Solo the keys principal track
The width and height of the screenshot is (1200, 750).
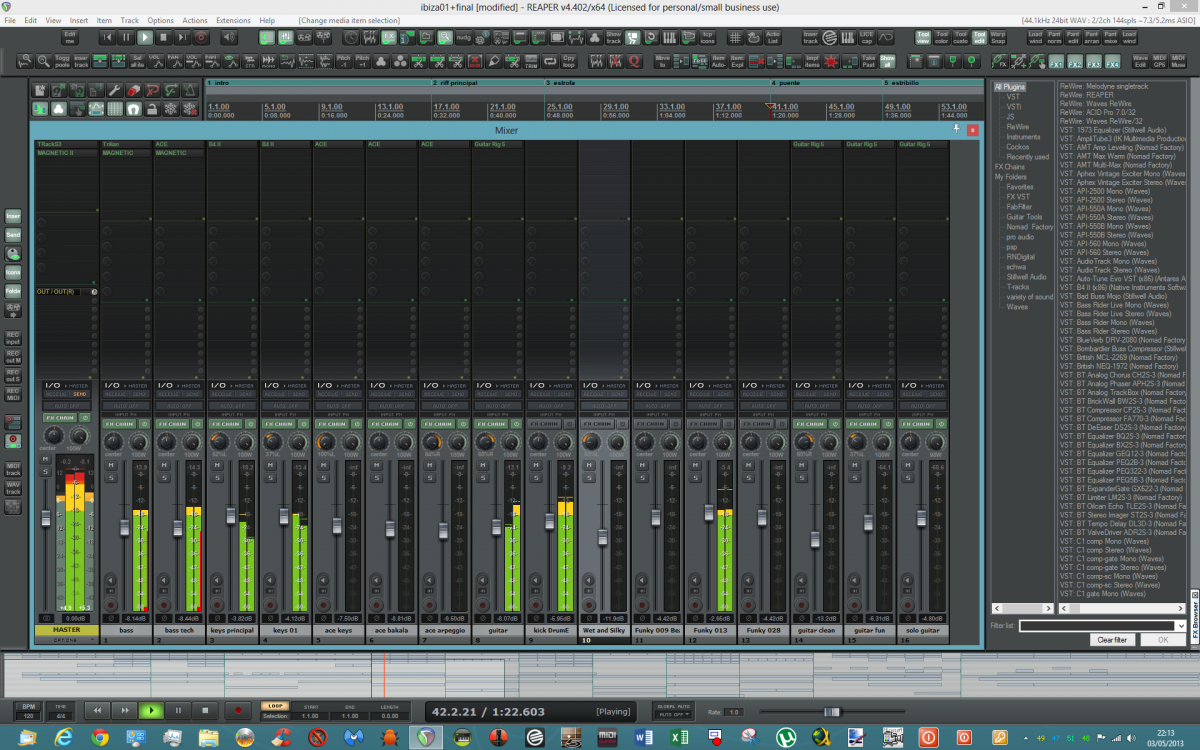216,477
